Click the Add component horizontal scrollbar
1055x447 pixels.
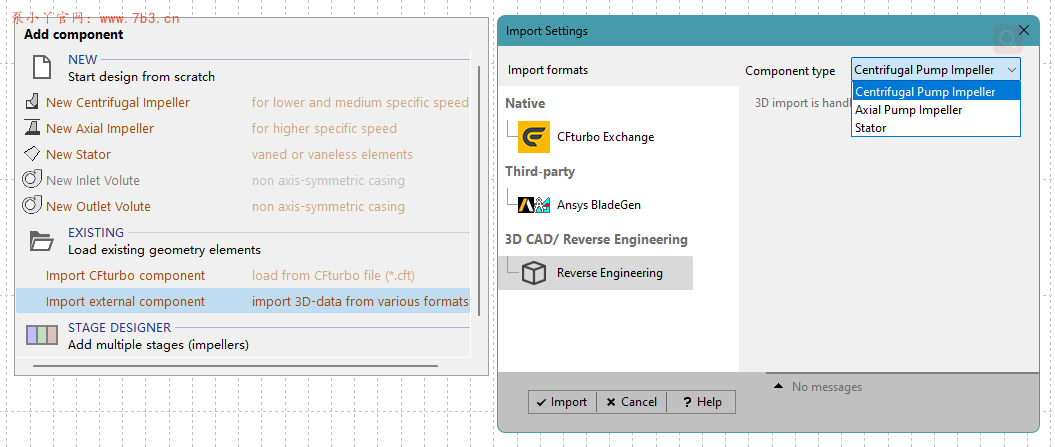tap(235, 366)
